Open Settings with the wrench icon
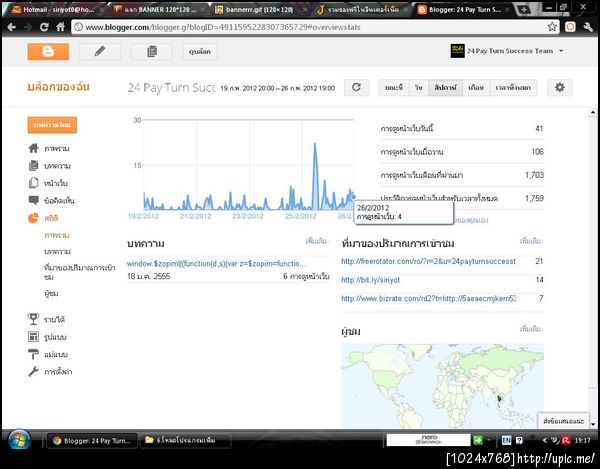This screenshot has height=469, width=600. [x=34, y=371]
